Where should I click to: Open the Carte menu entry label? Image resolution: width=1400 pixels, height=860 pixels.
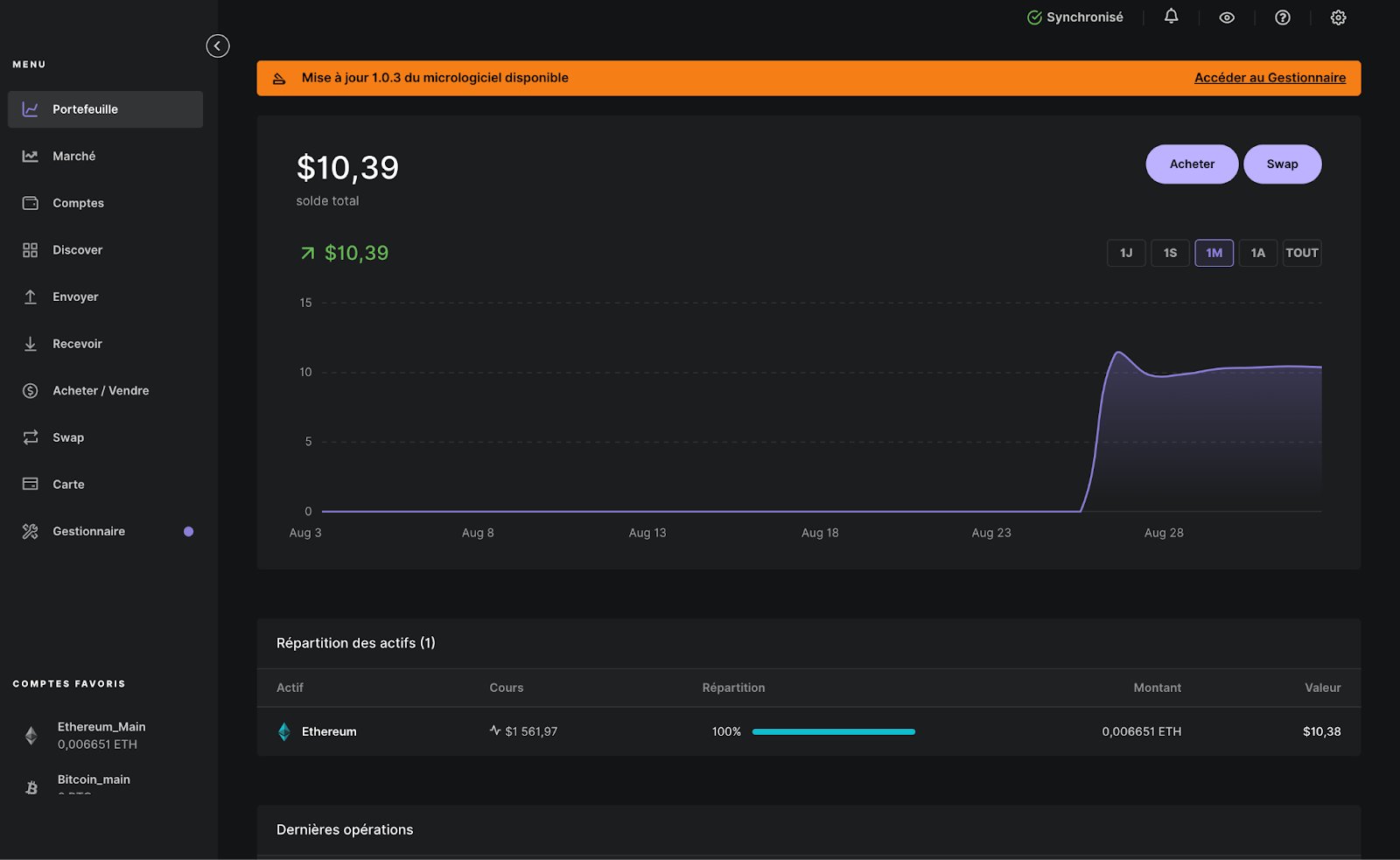[x=68, y=485]
